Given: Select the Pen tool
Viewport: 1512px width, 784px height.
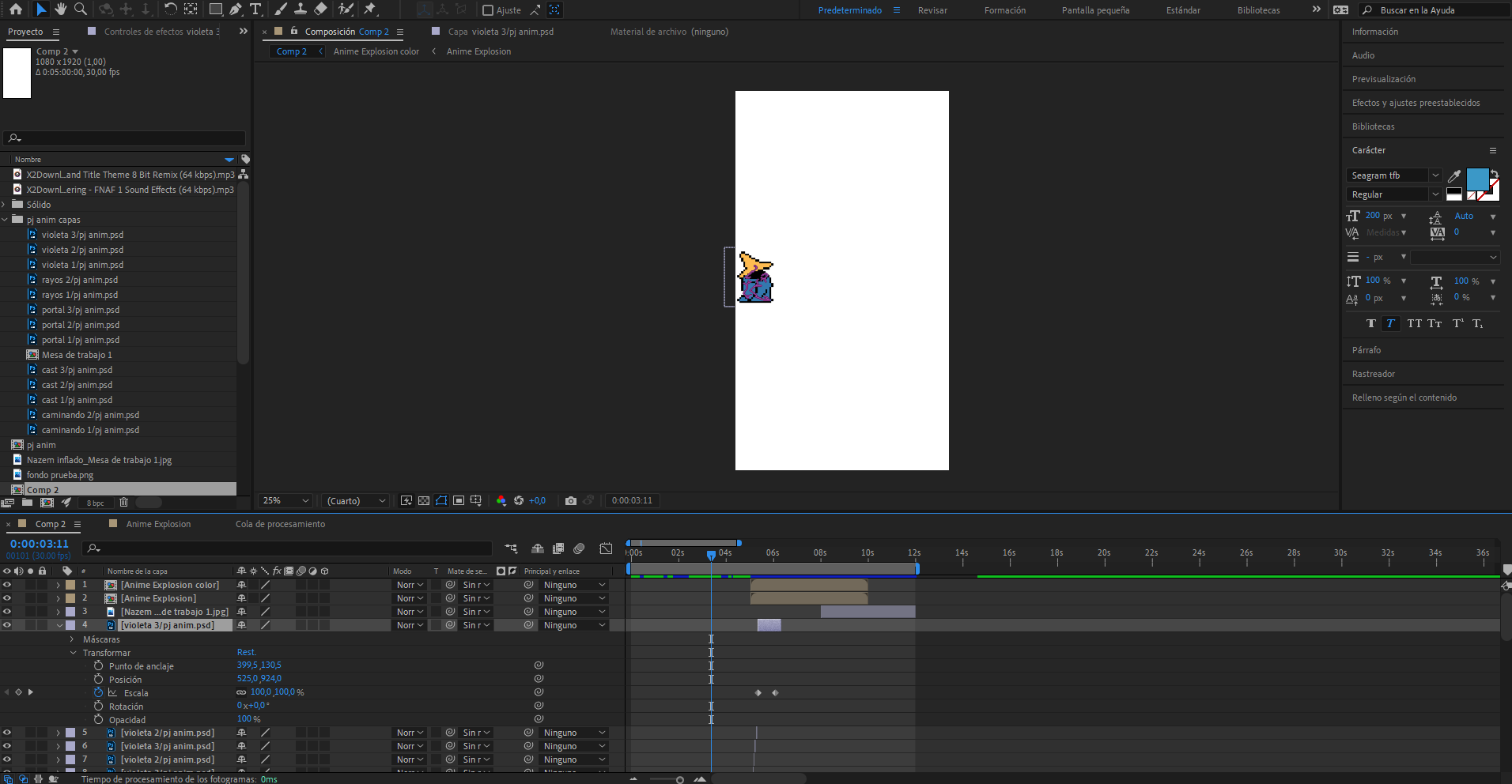Looking at the screenshot, I should tap(236, 9).
